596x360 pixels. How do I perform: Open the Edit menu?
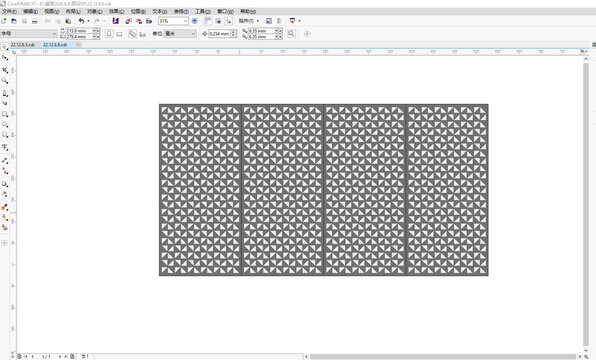coord(30,12)
